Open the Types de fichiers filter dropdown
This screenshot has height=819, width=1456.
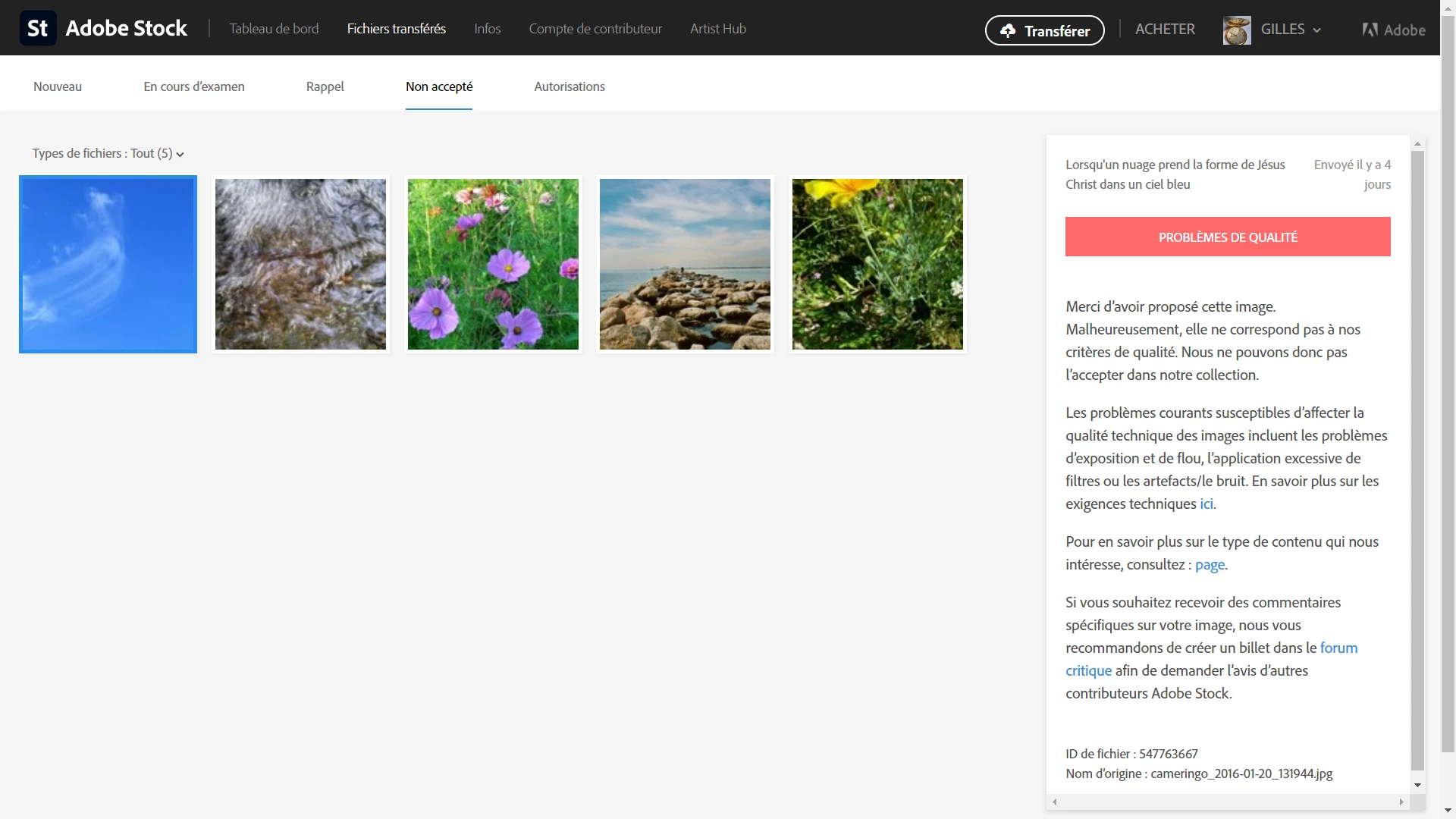point(108,154)
